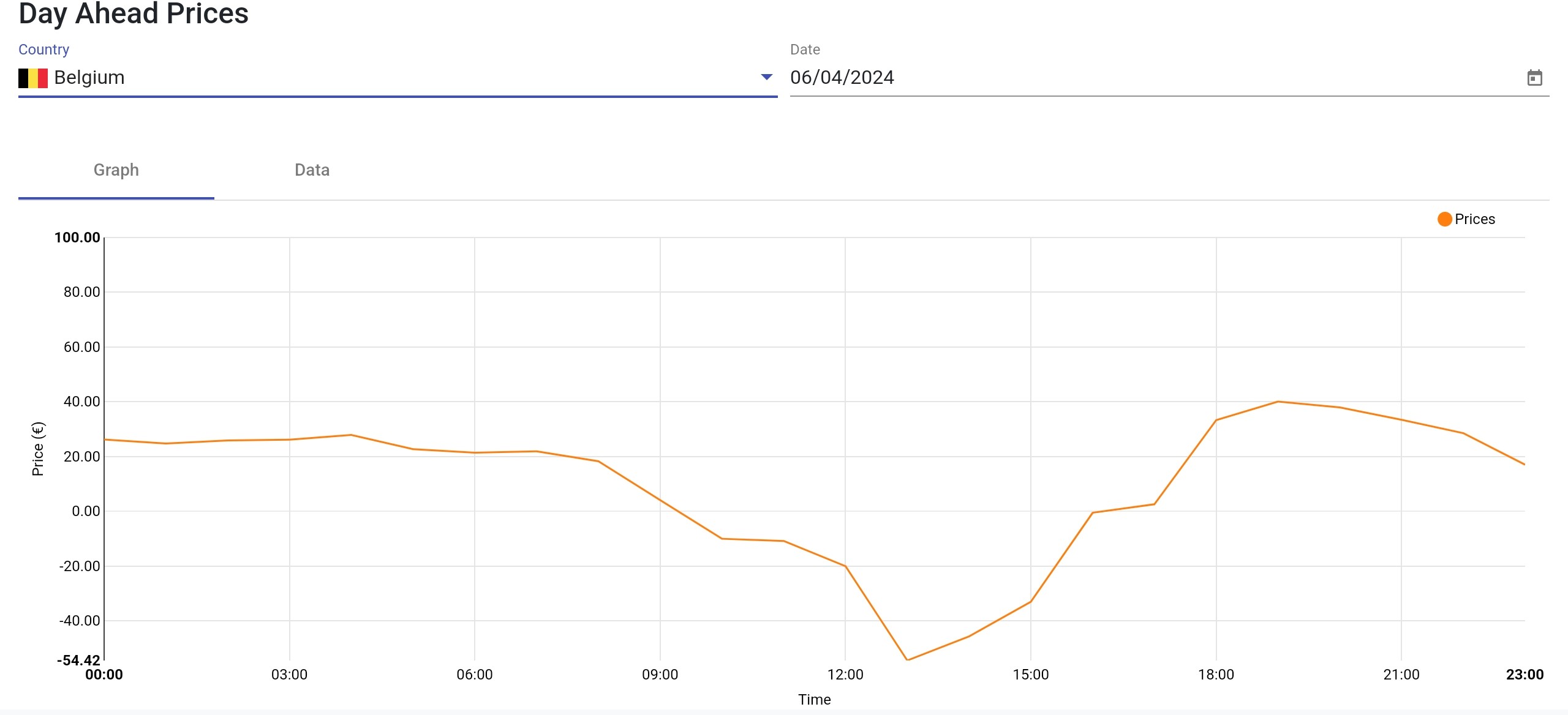Open the calendar date picker icon

coord(1534,78)
